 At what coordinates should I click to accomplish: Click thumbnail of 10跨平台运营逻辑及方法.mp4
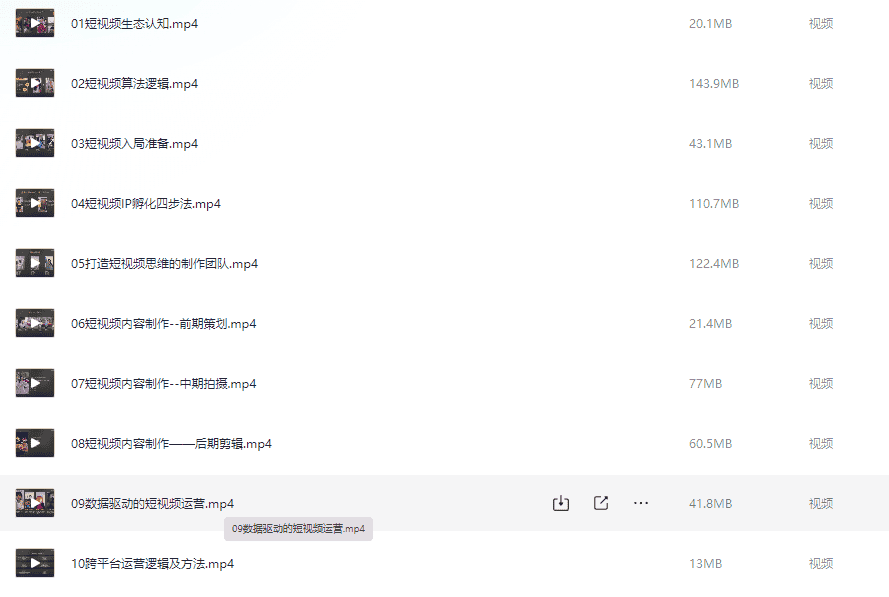[x=35, y=564]
